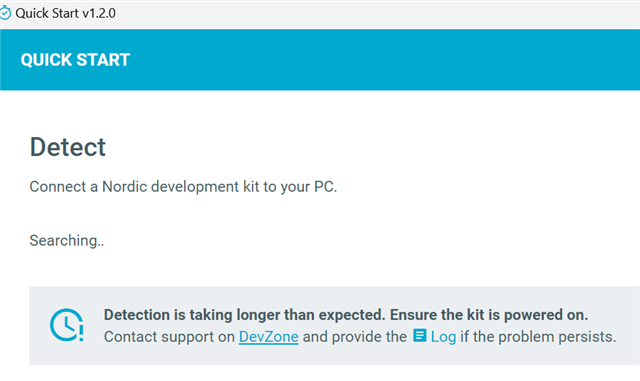Viewport: 640px width, 381px height.
Task: Click the clock warning icon in the banner
Action: (x=67, y=325)
